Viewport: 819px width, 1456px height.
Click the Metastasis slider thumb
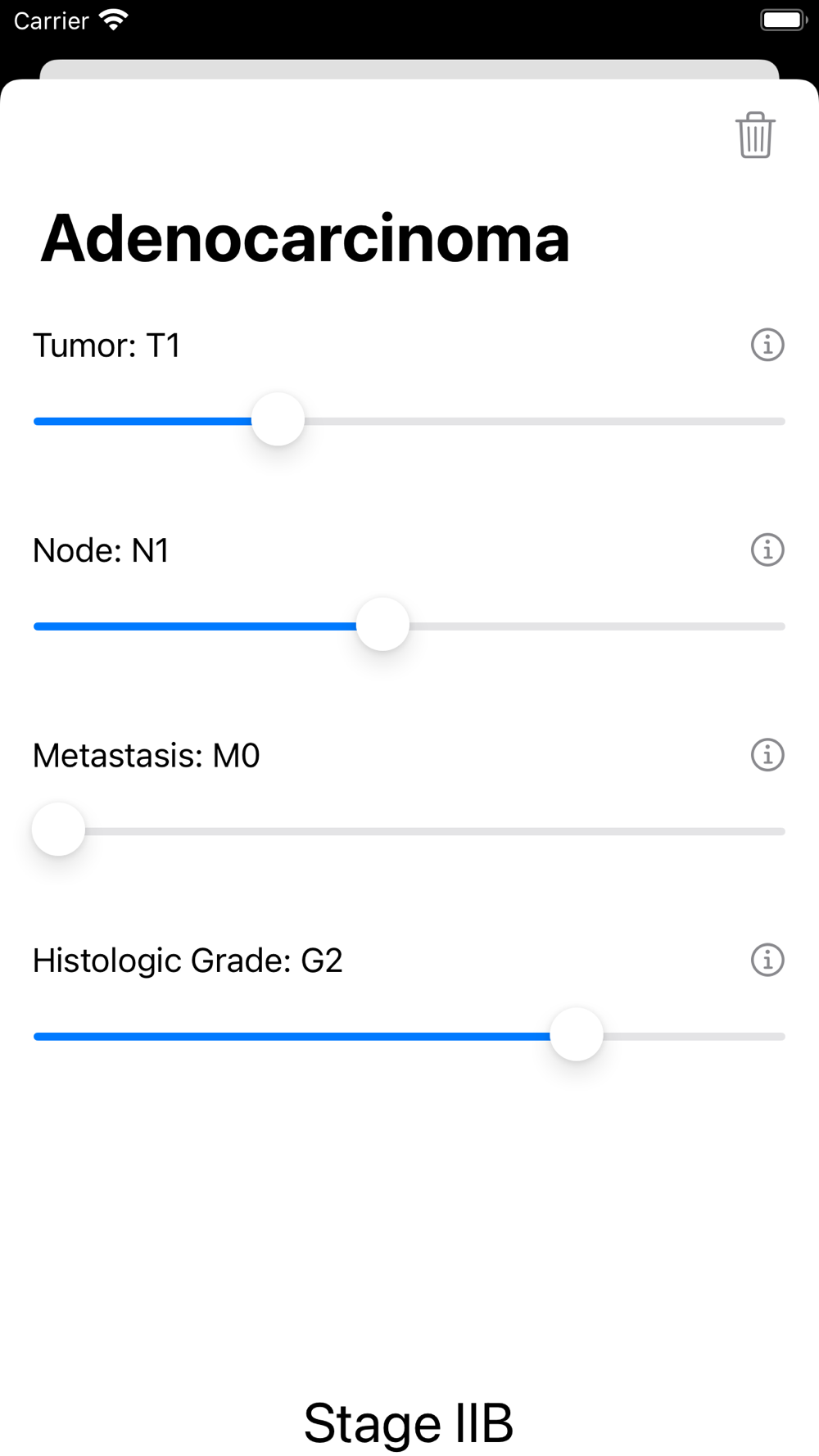pyautogui.click(x=59, y=830)
